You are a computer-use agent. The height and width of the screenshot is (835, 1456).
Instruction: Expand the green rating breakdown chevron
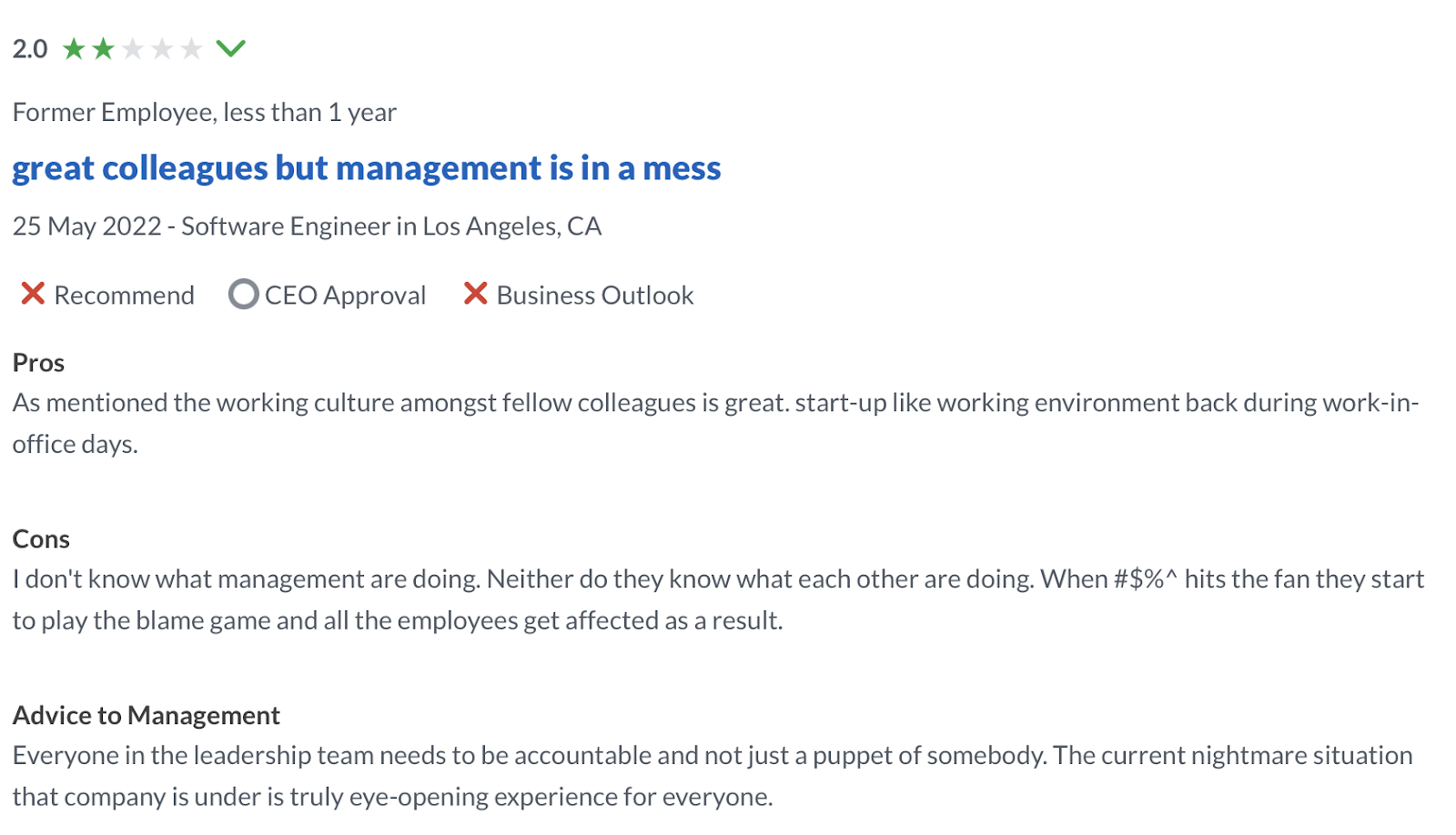tap(231, 47)
